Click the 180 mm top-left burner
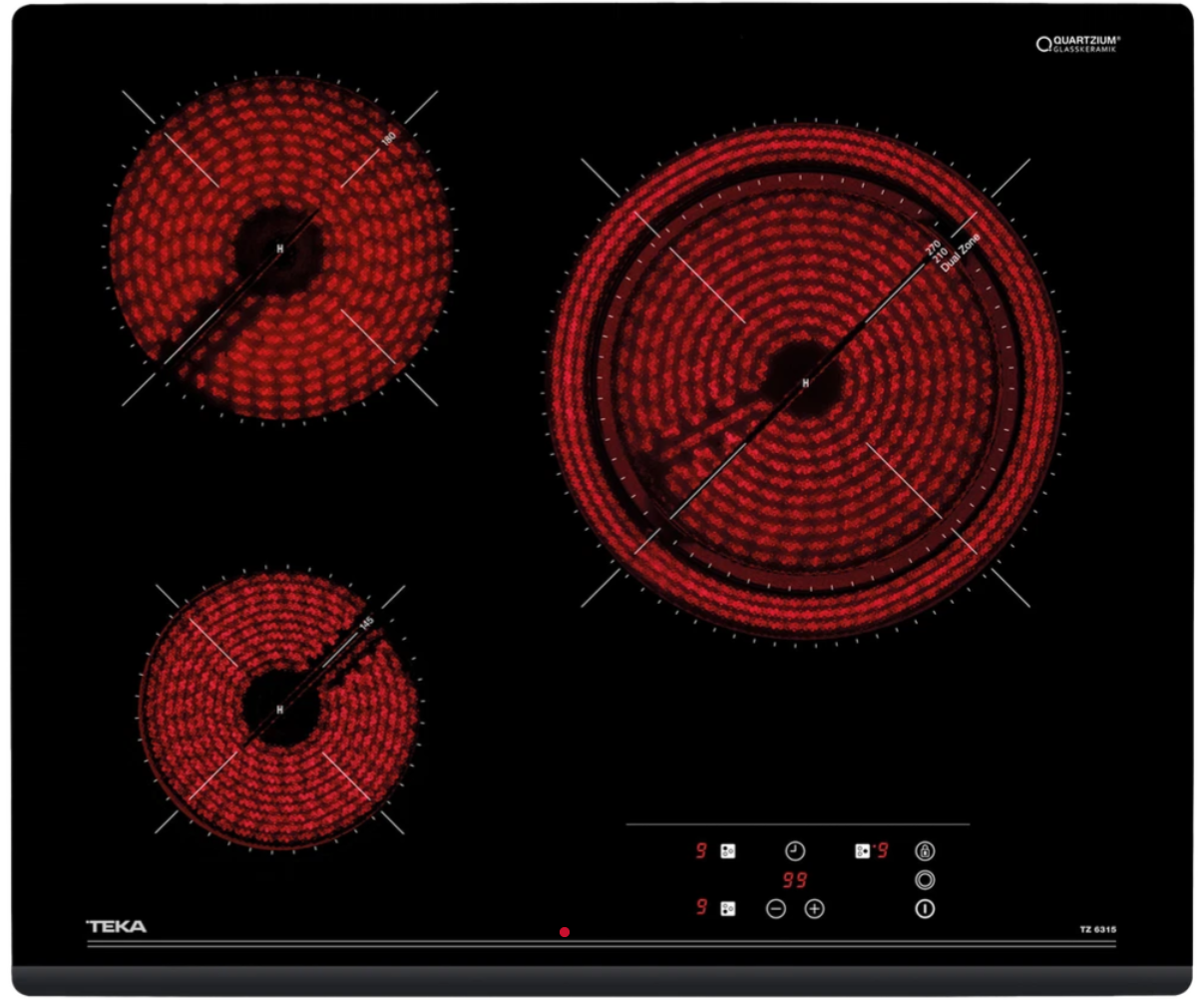This screenshot has height=1000, width=1204. [x=279, y=248]
